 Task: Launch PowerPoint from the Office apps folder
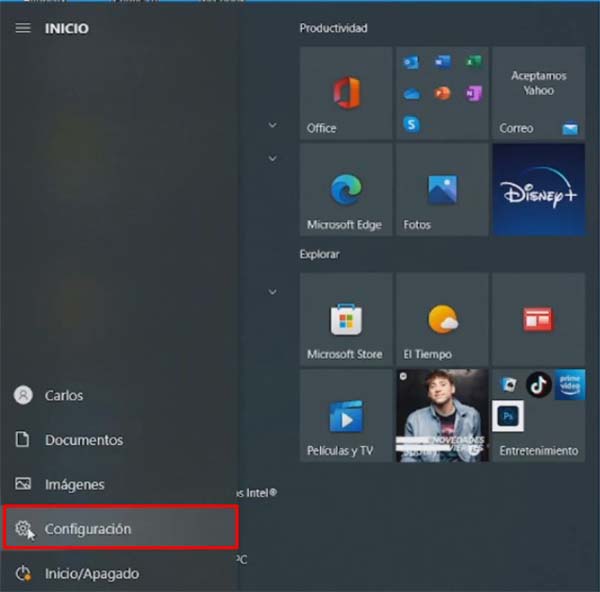pos(442,93)
